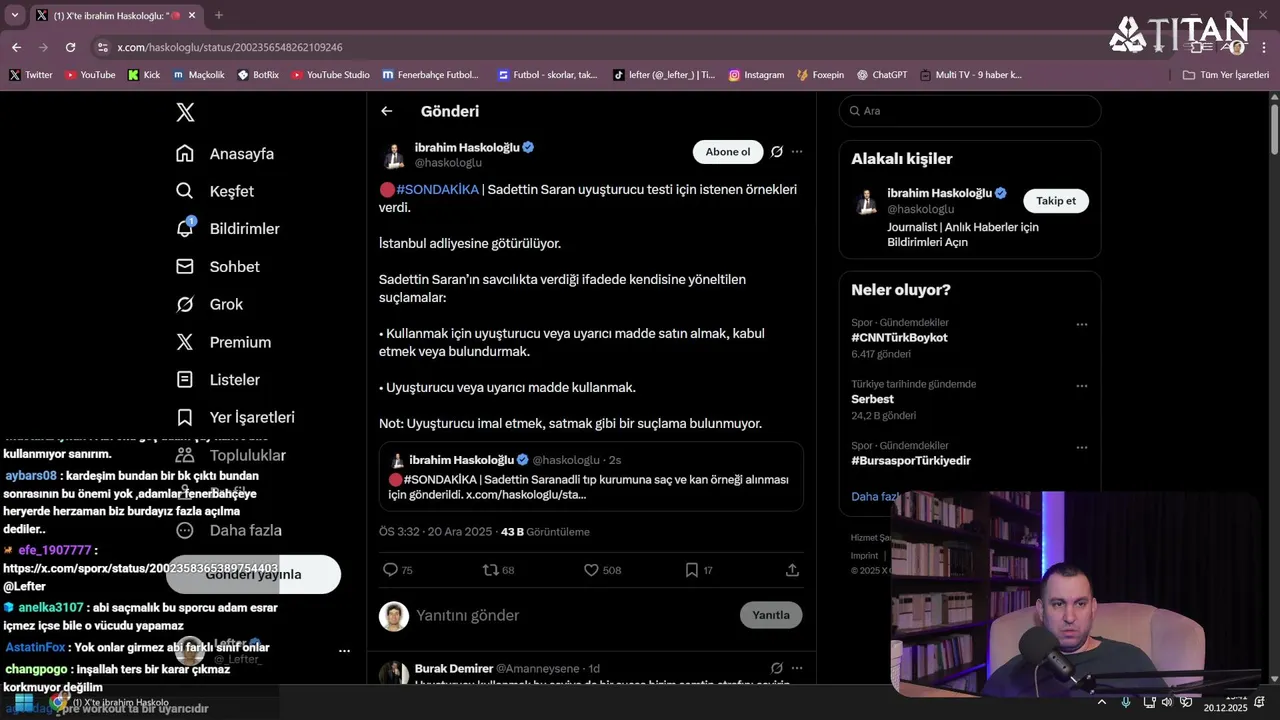
Task: Click Ara search box
Action: (x=970, y=111)
